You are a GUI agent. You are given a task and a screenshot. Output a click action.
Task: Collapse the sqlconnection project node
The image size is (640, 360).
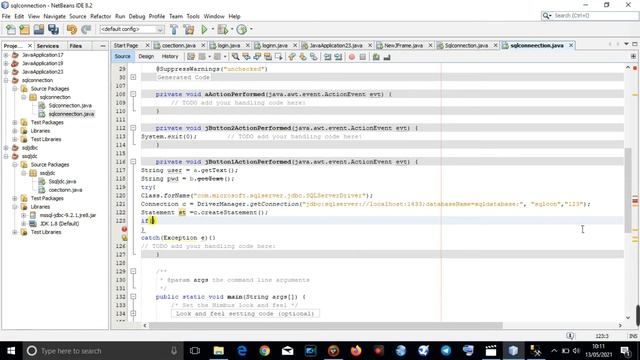tap(6, 80)
